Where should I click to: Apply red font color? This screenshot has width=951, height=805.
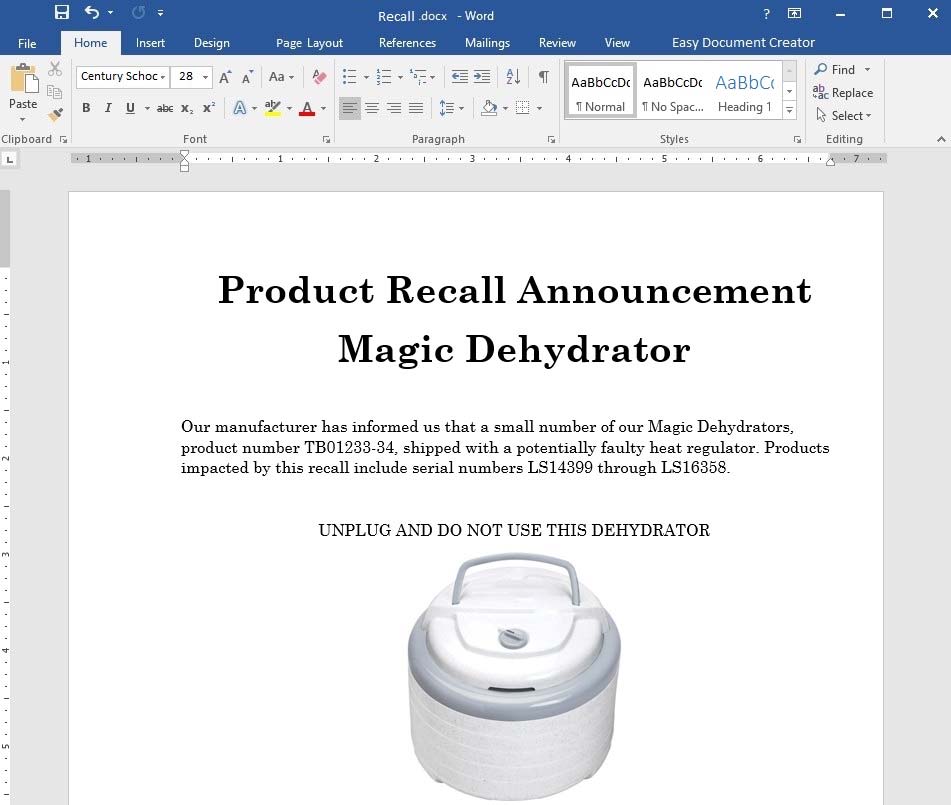pyautogui.click(x=307, y=109)
